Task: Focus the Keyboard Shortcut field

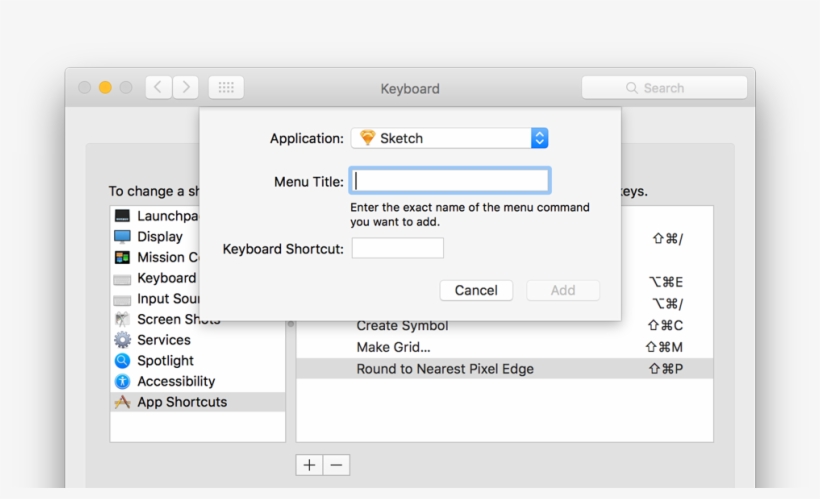Action: (x=397, y=248)
